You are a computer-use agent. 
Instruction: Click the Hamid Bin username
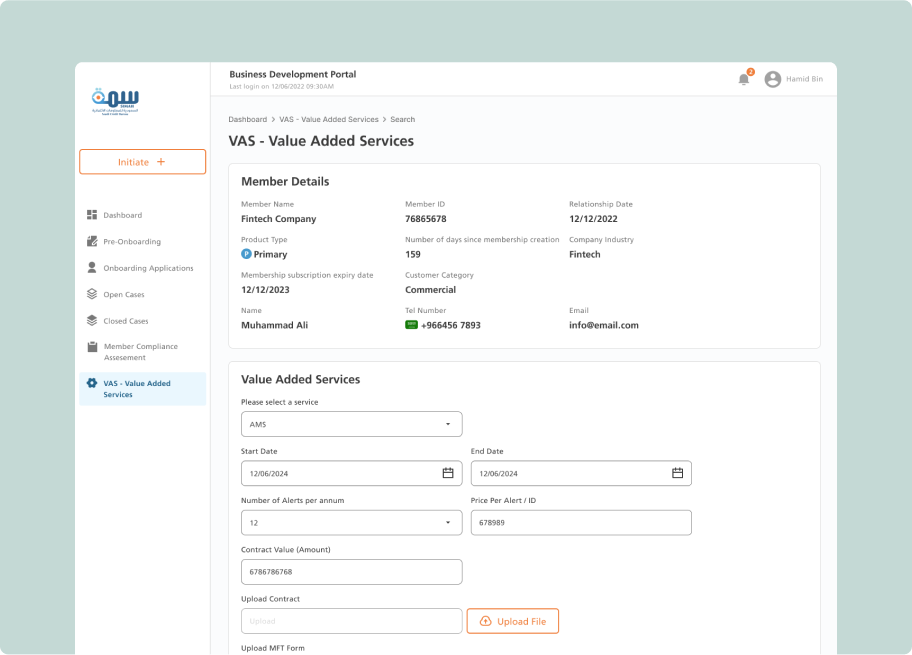pyautogui.click(x=804, y=79)
